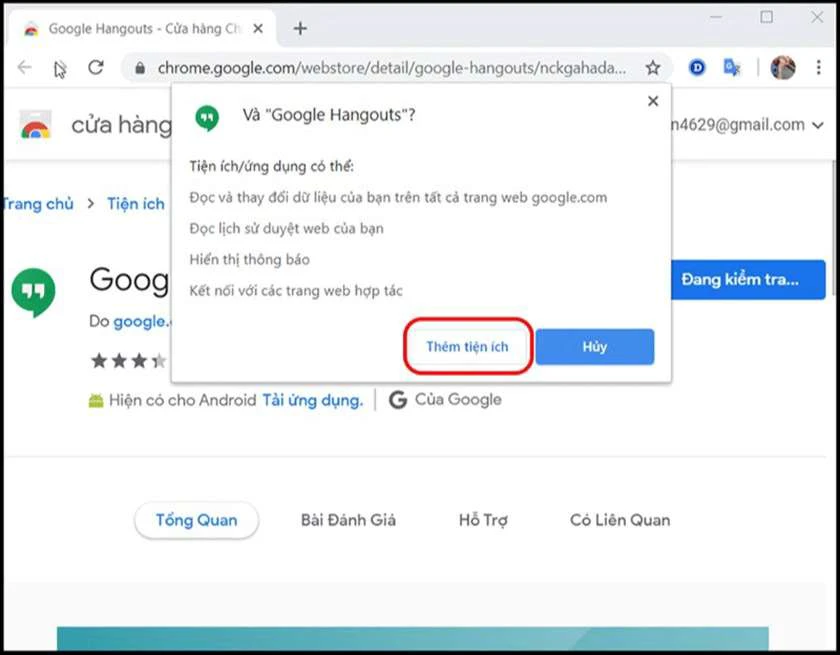Open the profile avatar picture
The width and height of the screenshot is (840, 655).
click(783, 67)
